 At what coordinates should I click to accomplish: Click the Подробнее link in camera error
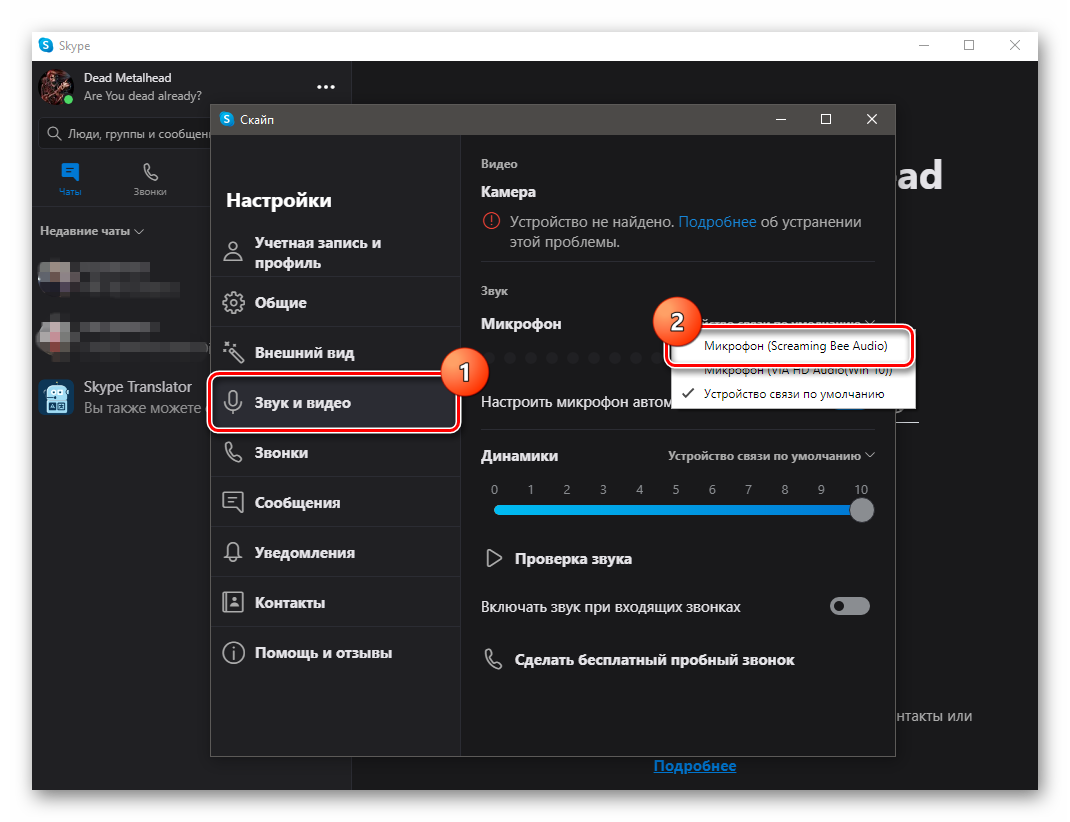click(717, 222)
